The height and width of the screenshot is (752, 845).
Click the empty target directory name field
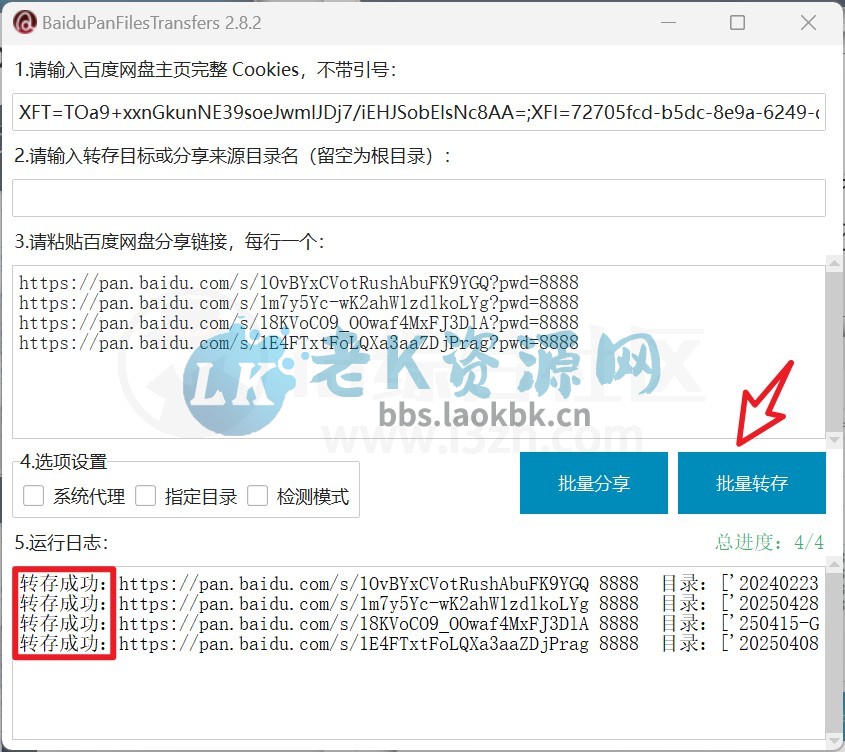tap(419, 198)
